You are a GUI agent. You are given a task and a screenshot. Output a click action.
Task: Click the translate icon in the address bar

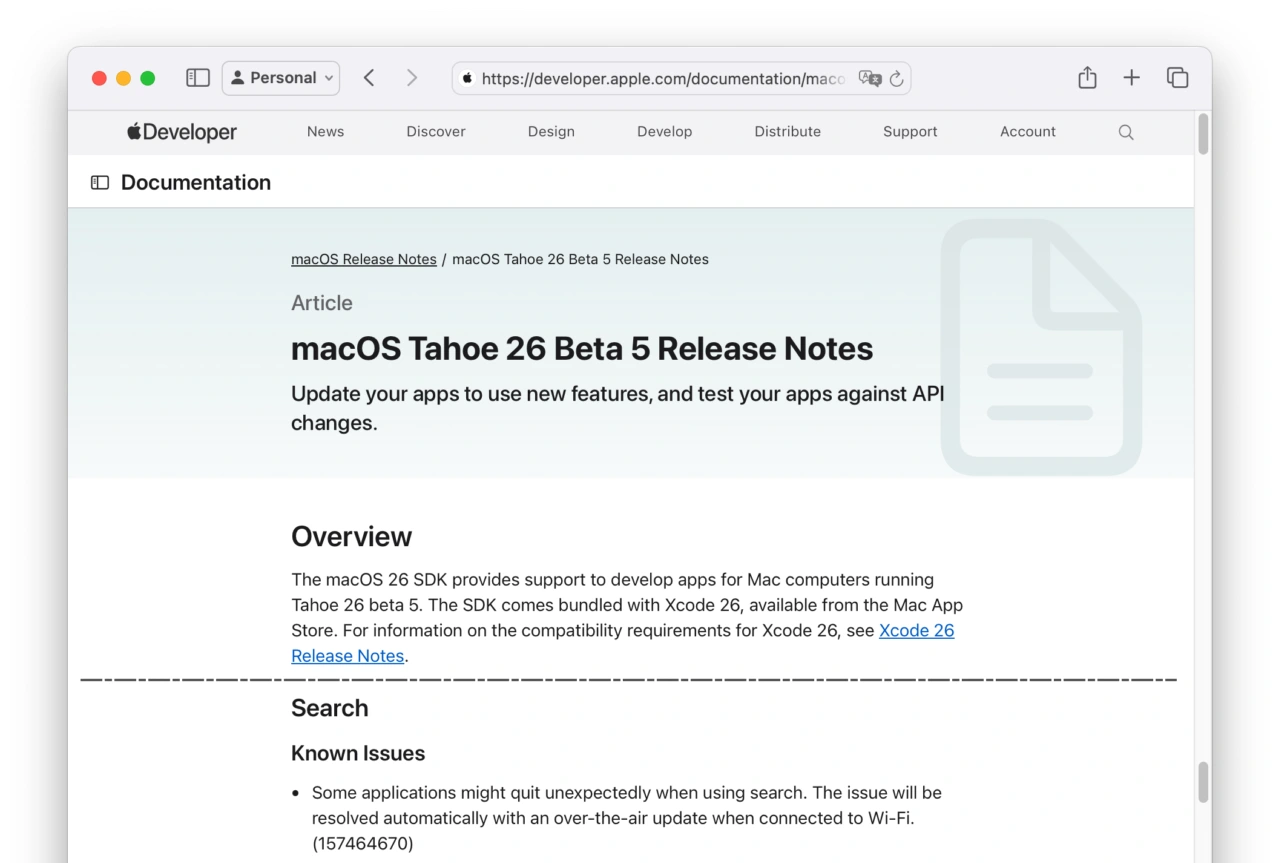click(x=870, y=78)
